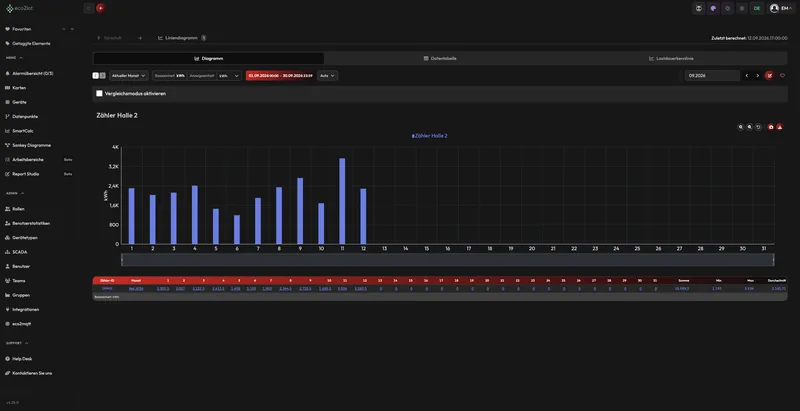800x411 pixels.
Task: Go to previous month arrow
Action: pyautogui.click(x=746, y=75)
